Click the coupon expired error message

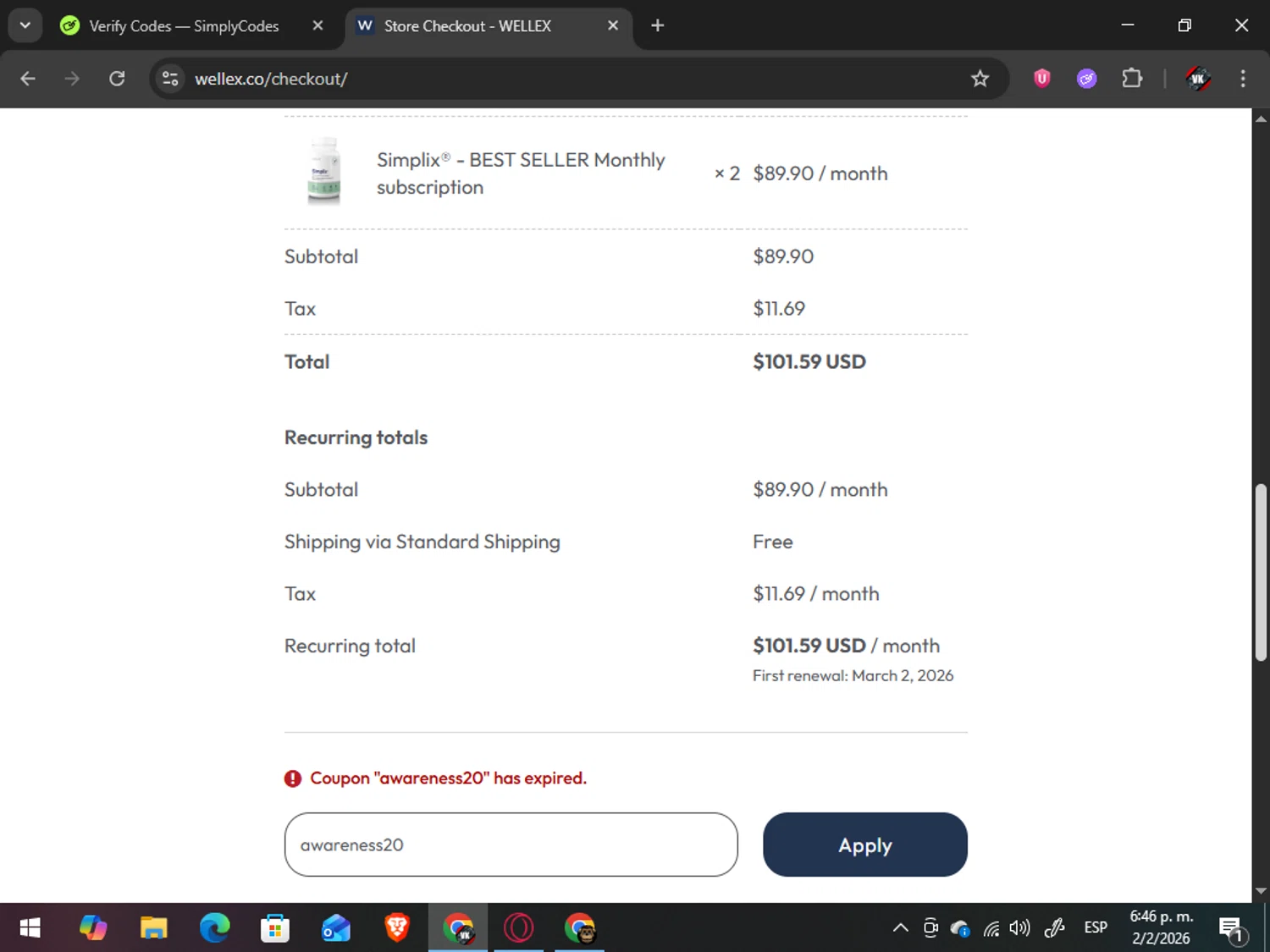[448, 779]
